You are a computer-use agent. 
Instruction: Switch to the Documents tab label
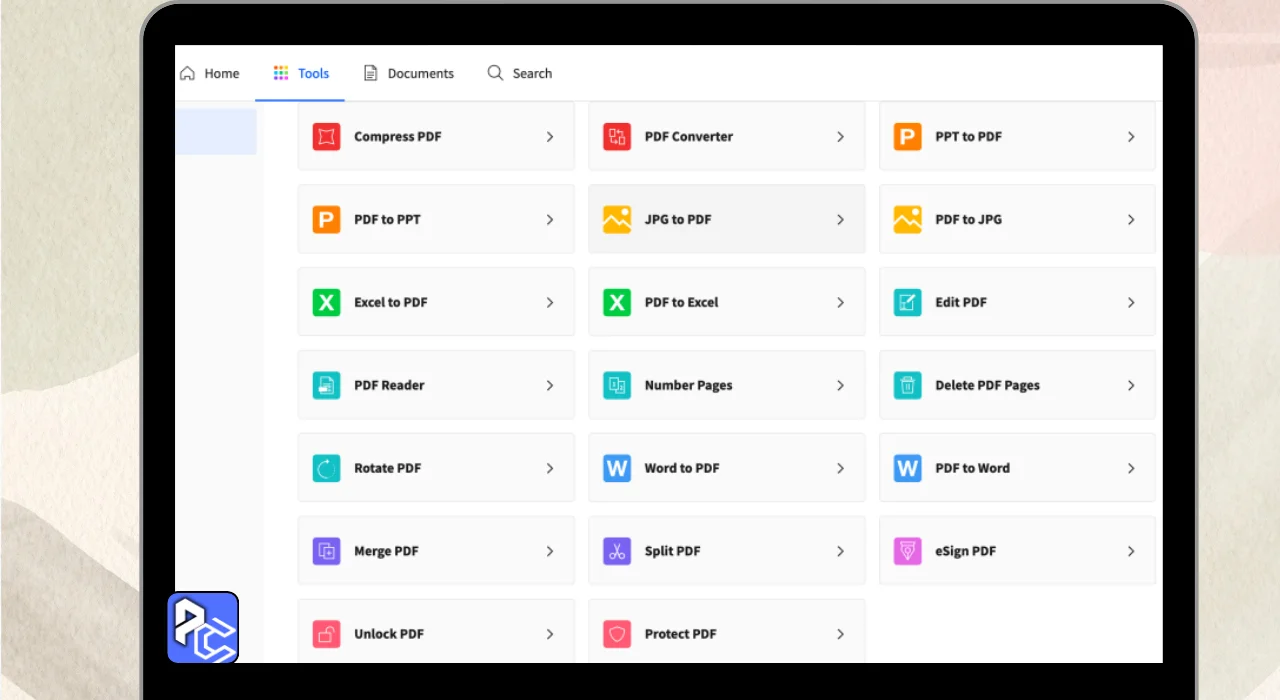[x=421, y=73]
